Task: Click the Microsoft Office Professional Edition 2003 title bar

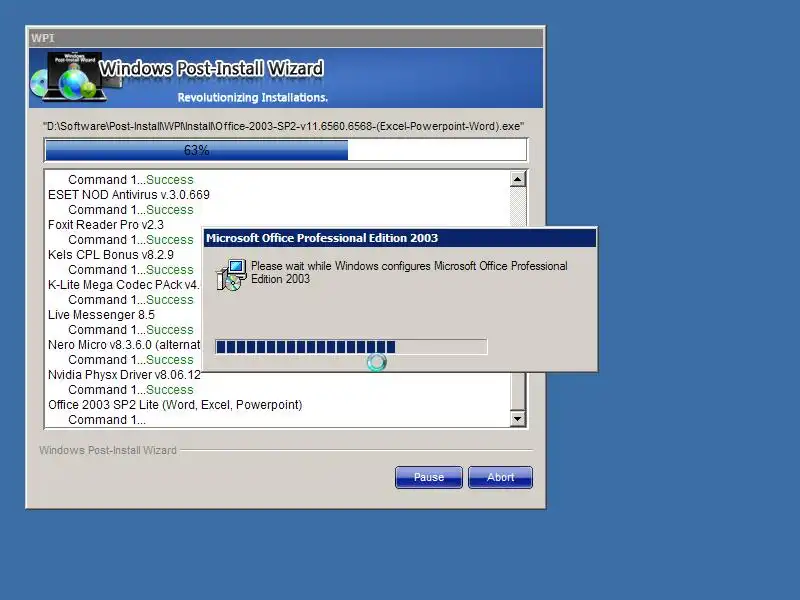Action: 399,238
